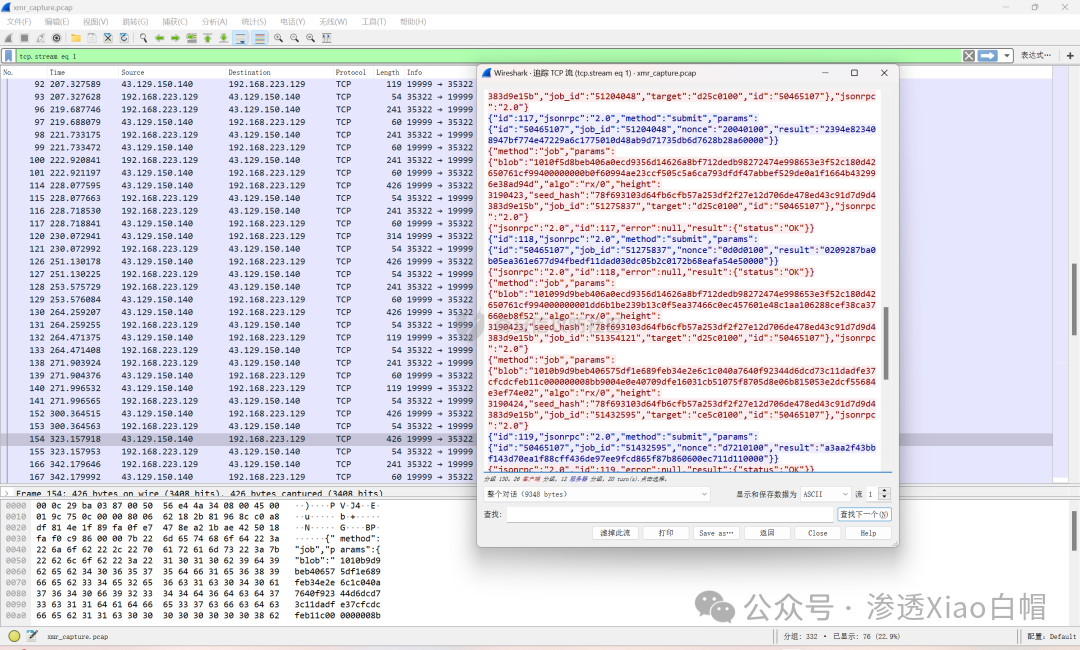Click the Save as… button
The image size is (1080, 650).
pyautogui.click(x=716, y=533)
